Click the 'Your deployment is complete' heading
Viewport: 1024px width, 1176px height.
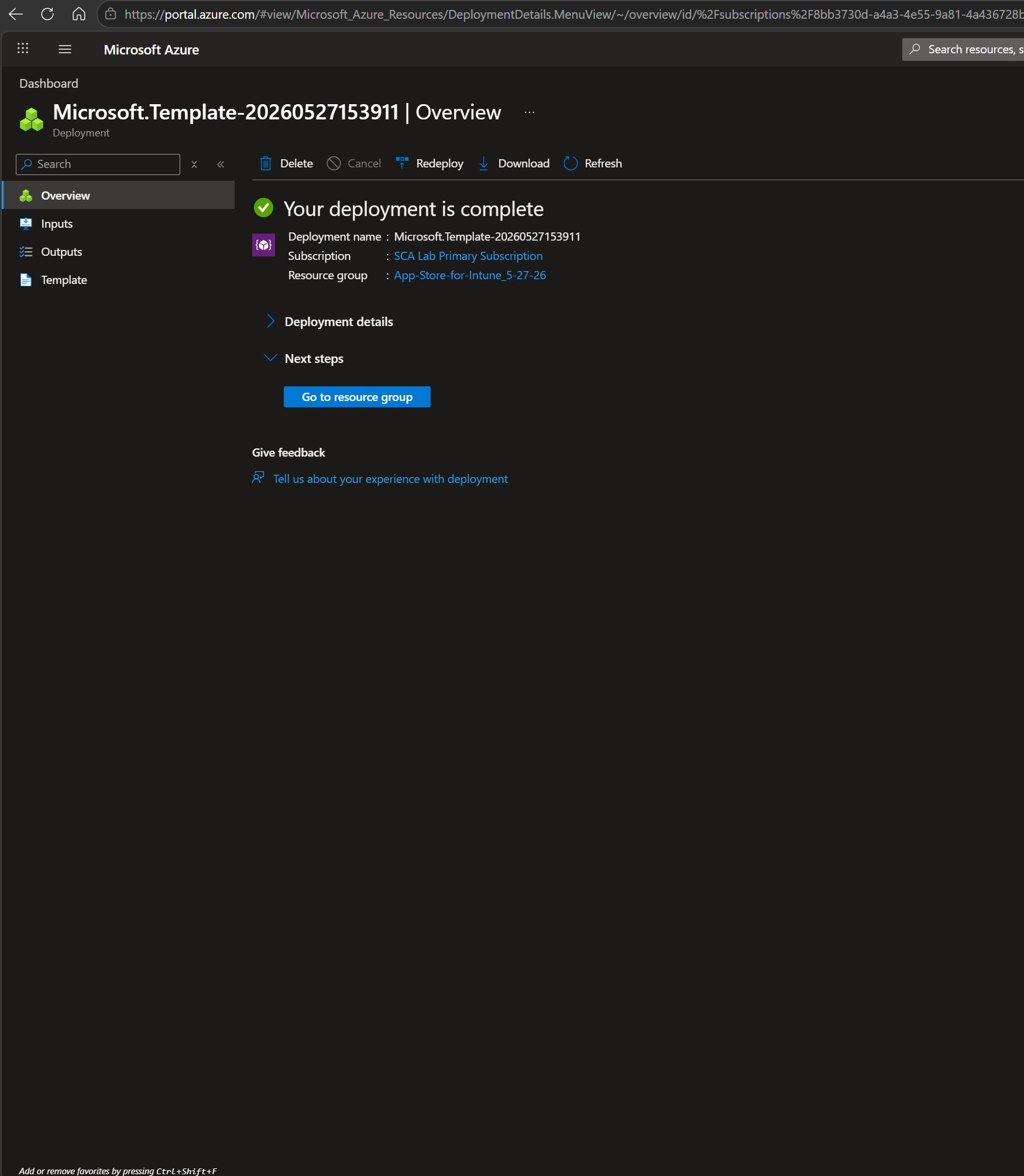click(x=414, y=209)
